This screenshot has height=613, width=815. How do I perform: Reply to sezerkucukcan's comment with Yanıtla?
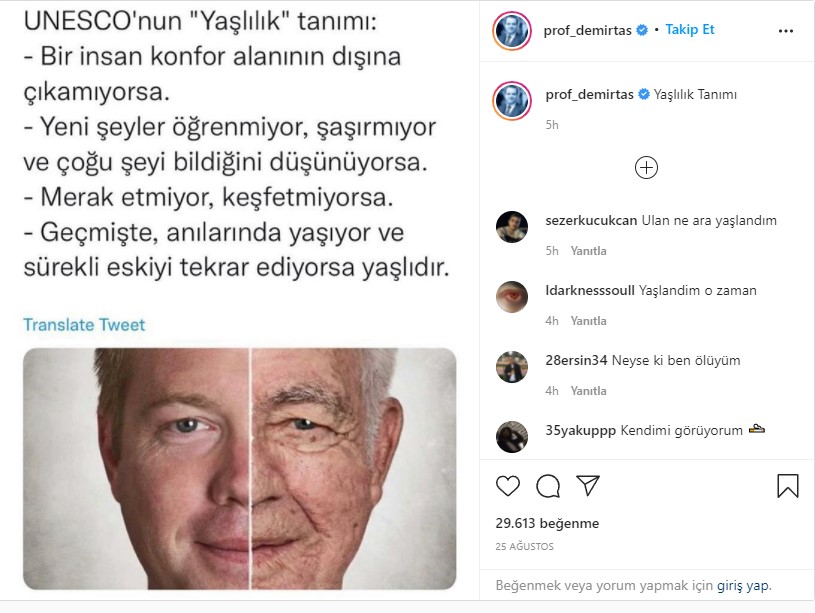pos(588,251)
